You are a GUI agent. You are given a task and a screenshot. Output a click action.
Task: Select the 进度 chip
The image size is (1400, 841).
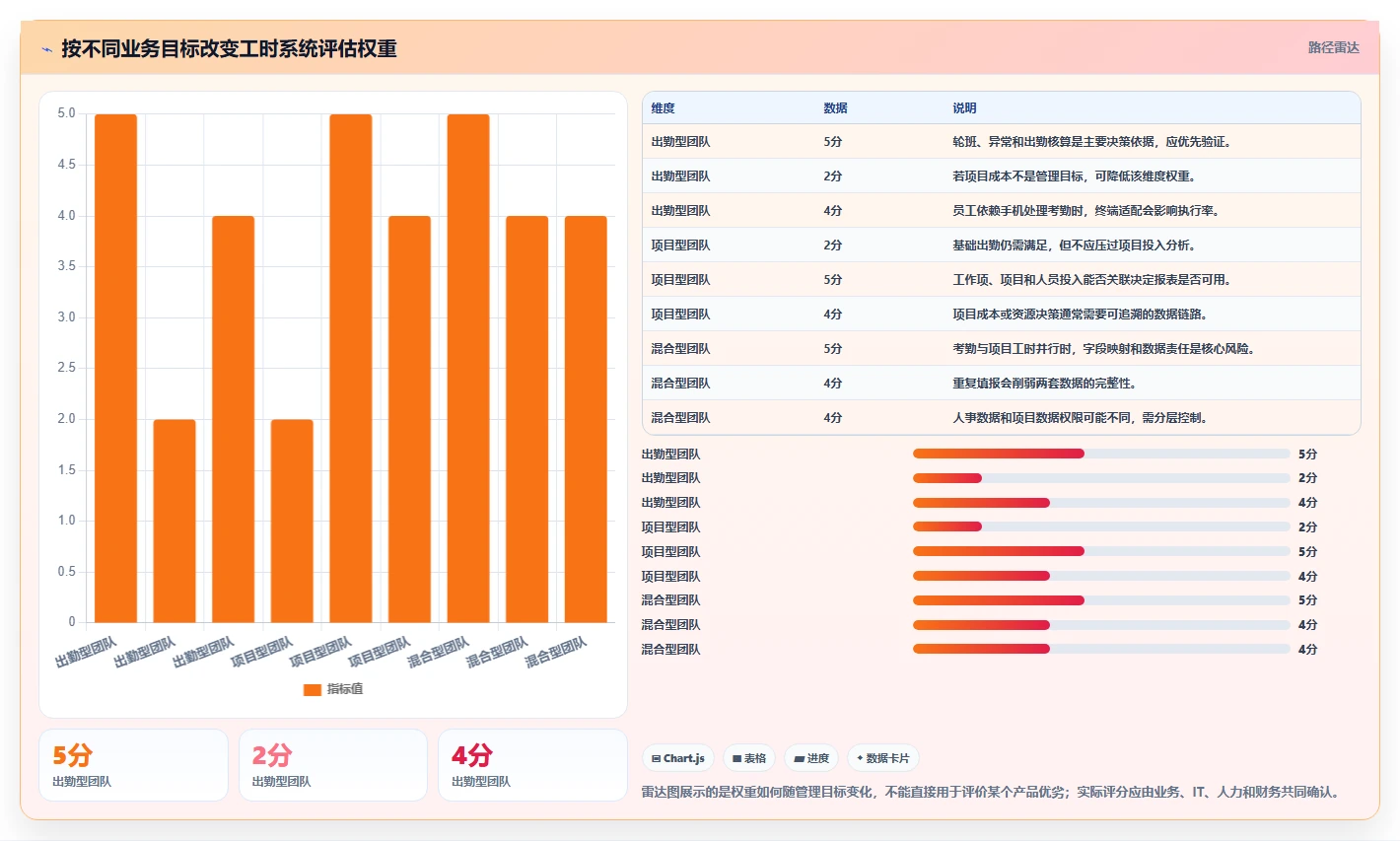pos(811,758)
